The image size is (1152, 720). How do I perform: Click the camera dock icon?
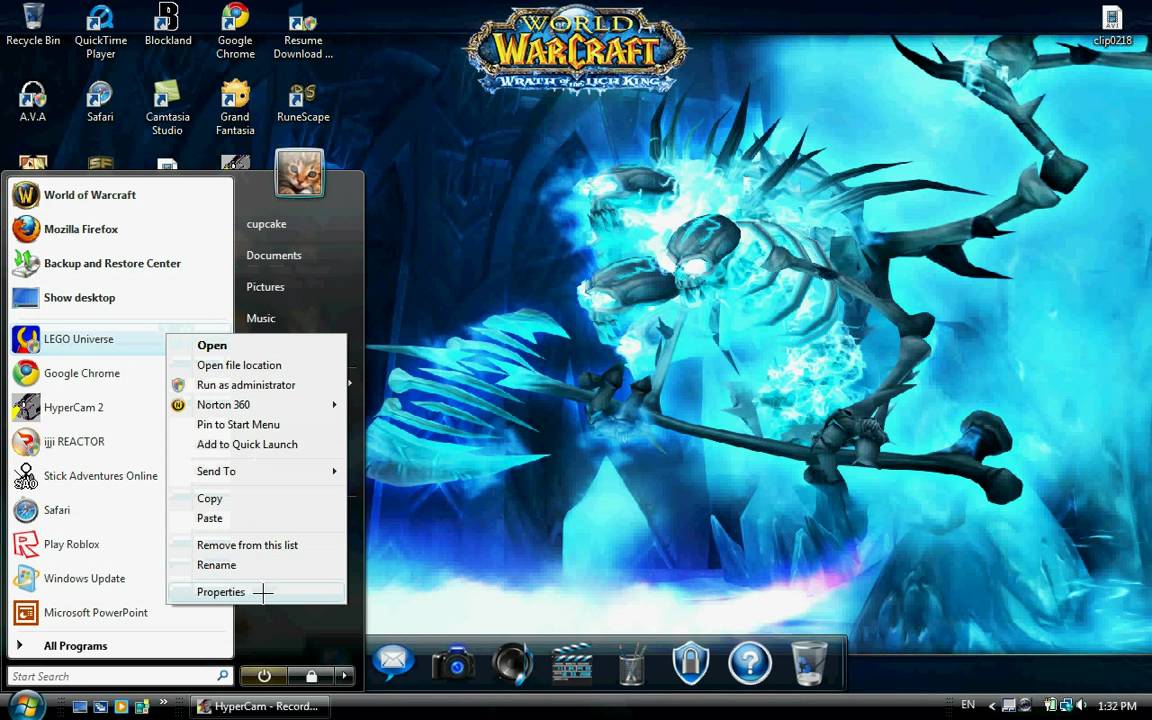453,663
